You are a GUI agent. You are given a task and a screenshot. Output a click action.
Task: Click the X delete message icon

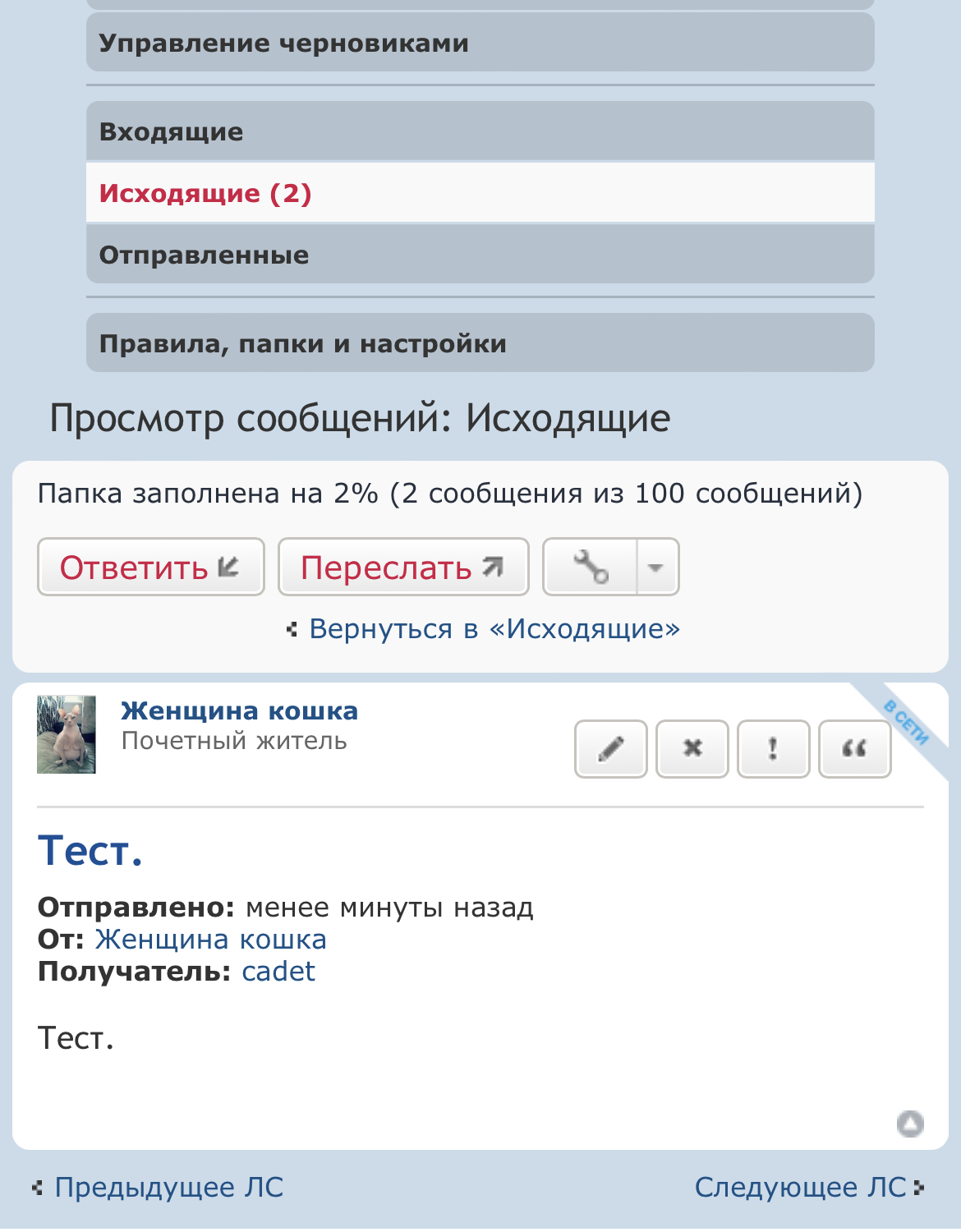692,748
